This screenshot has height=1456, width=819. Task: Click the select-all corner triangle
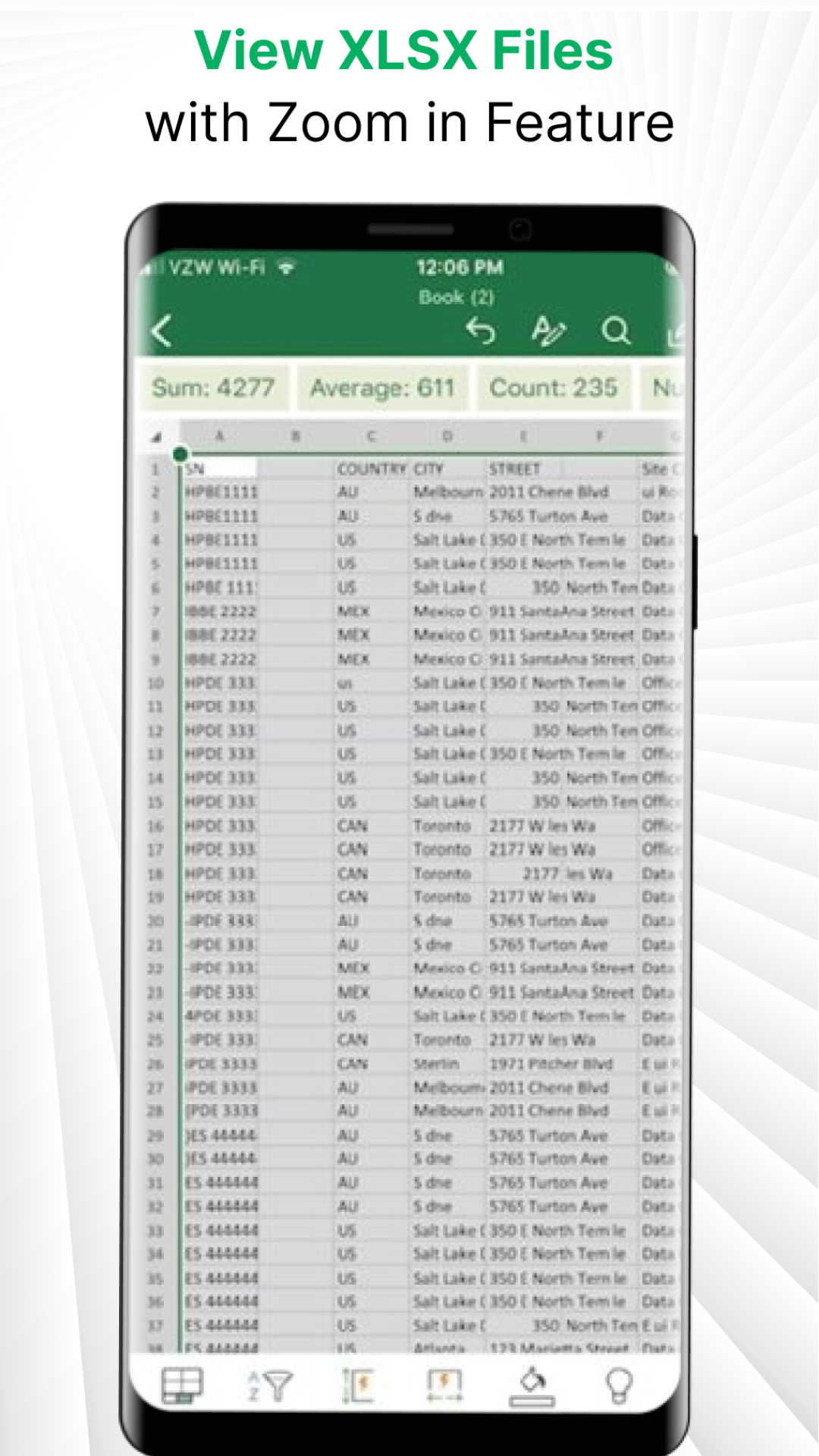[x=156, y=437]
